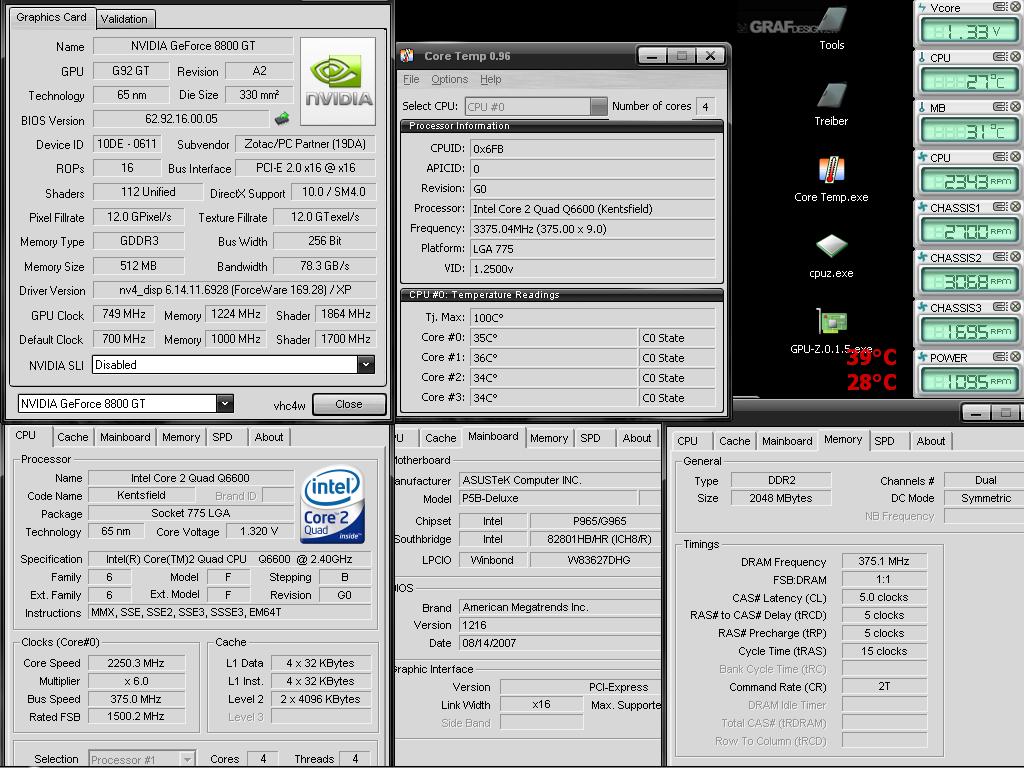The width and height of the screenshot is (1024, 768).
Task: Click the Intel Core 2 Quad logo in CPU-Z
Action: coord(332,504)
